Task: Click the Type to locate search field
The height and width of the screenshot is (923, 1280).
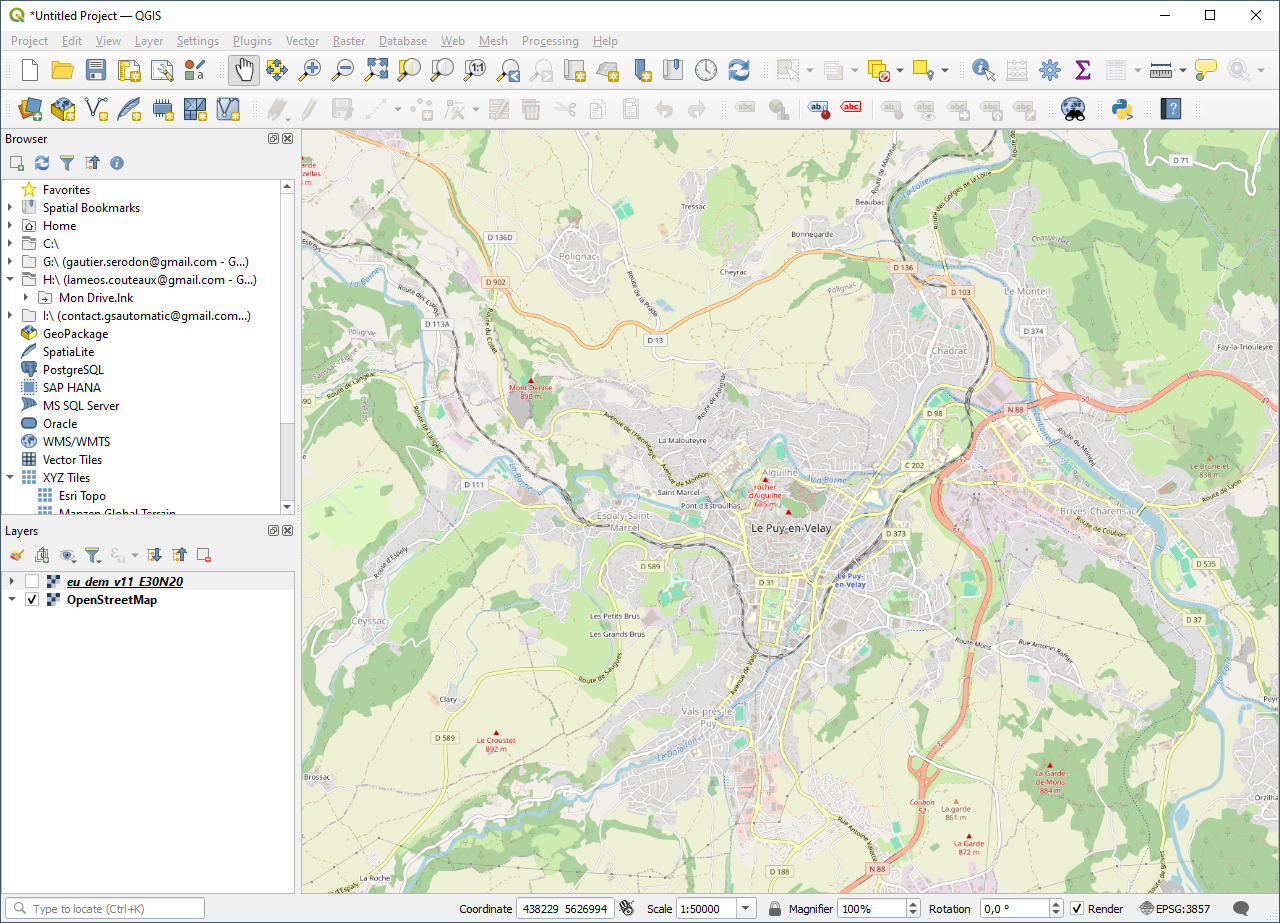Action: (x=104, y=908)
